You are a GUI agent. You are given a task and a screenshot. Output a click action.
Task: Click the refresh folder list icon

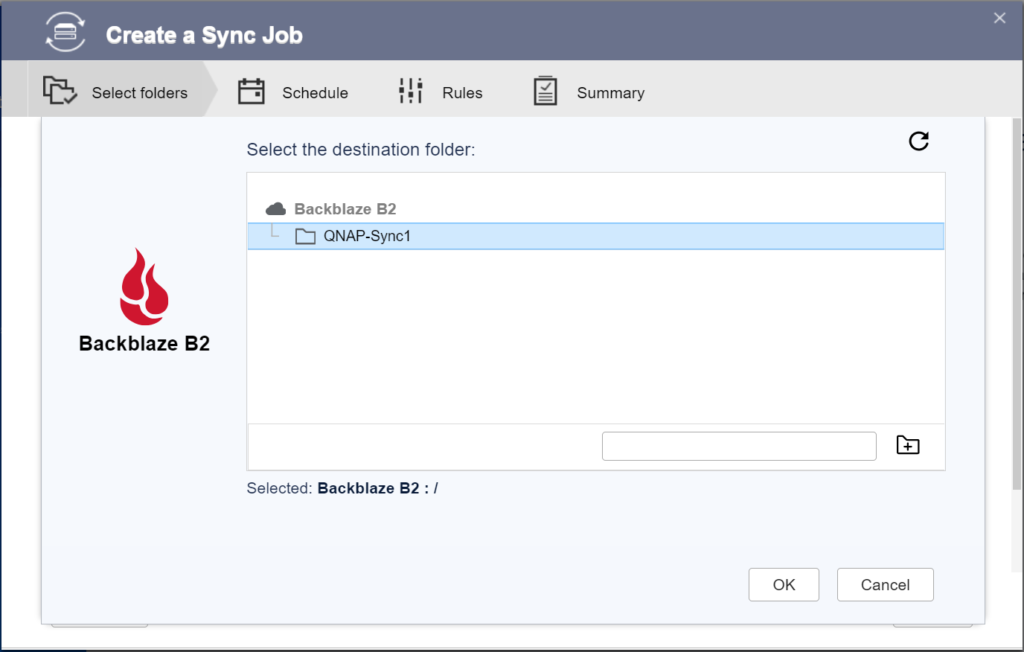point(919,140)
